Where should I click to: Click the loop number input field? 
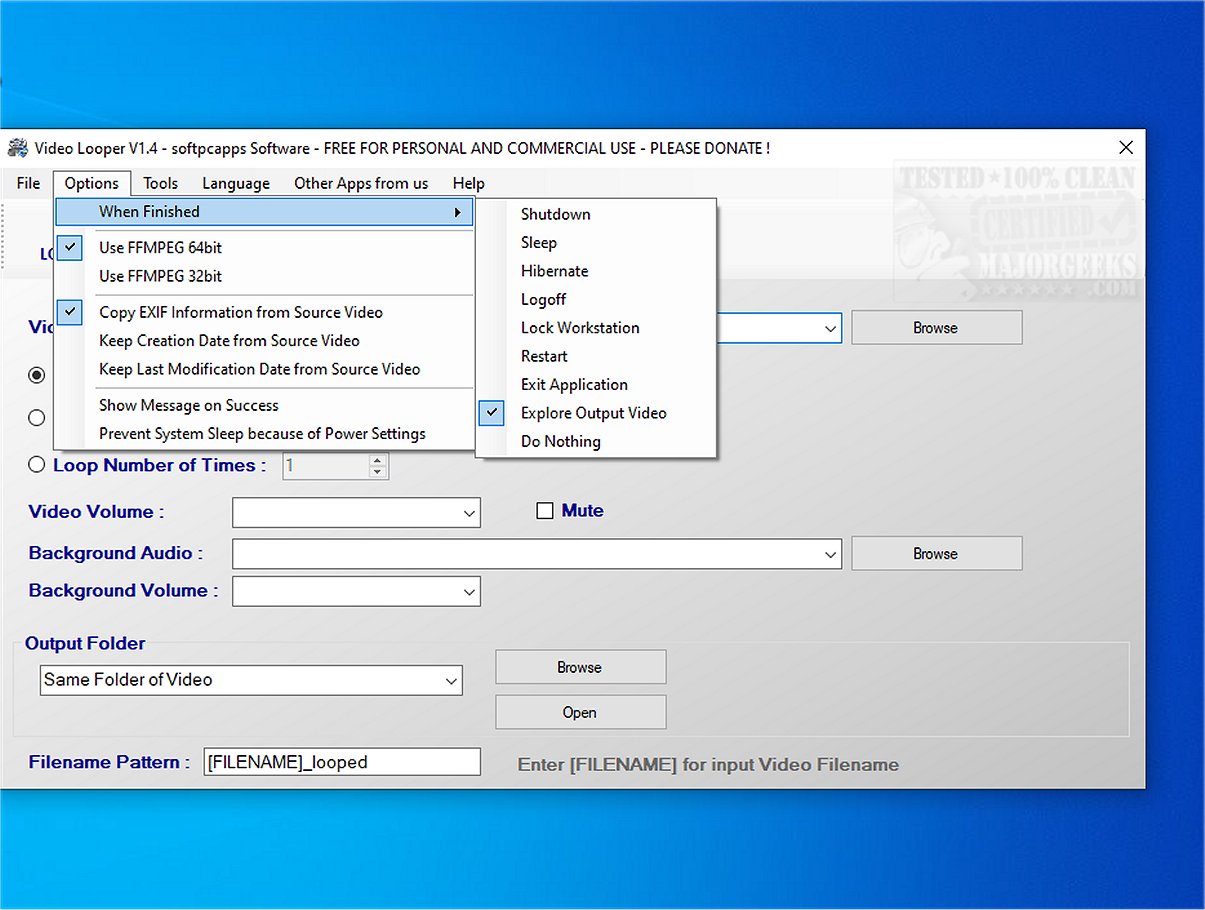coord(325,466)
